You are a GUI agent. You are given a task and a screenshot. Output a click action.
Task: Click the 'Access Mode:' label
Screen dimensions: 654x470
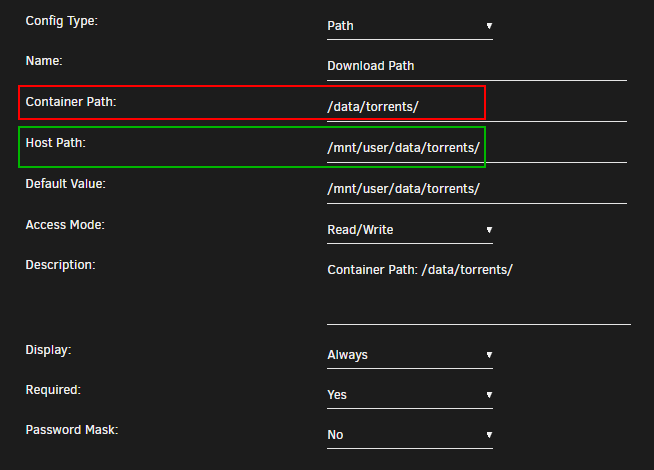[x=65, y=225]
